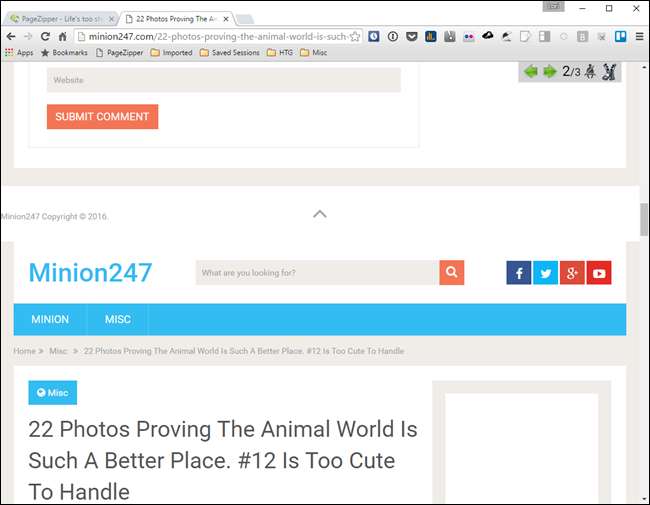Open the YouTube social icon
Viewport: 650px width, 505px height.
[599, 273]
